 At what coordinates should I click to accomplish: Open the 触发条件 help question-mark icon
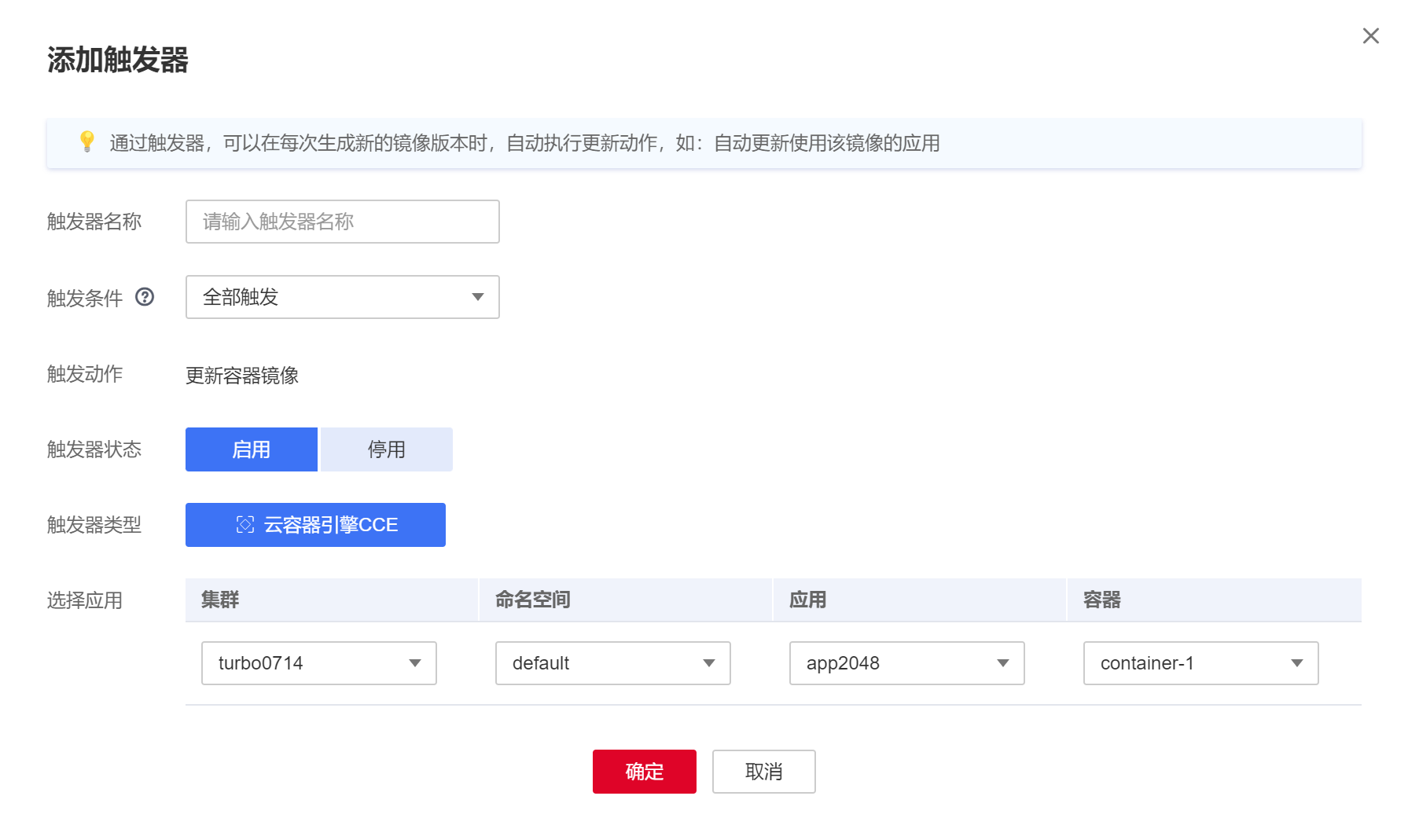tap(145, 297)
